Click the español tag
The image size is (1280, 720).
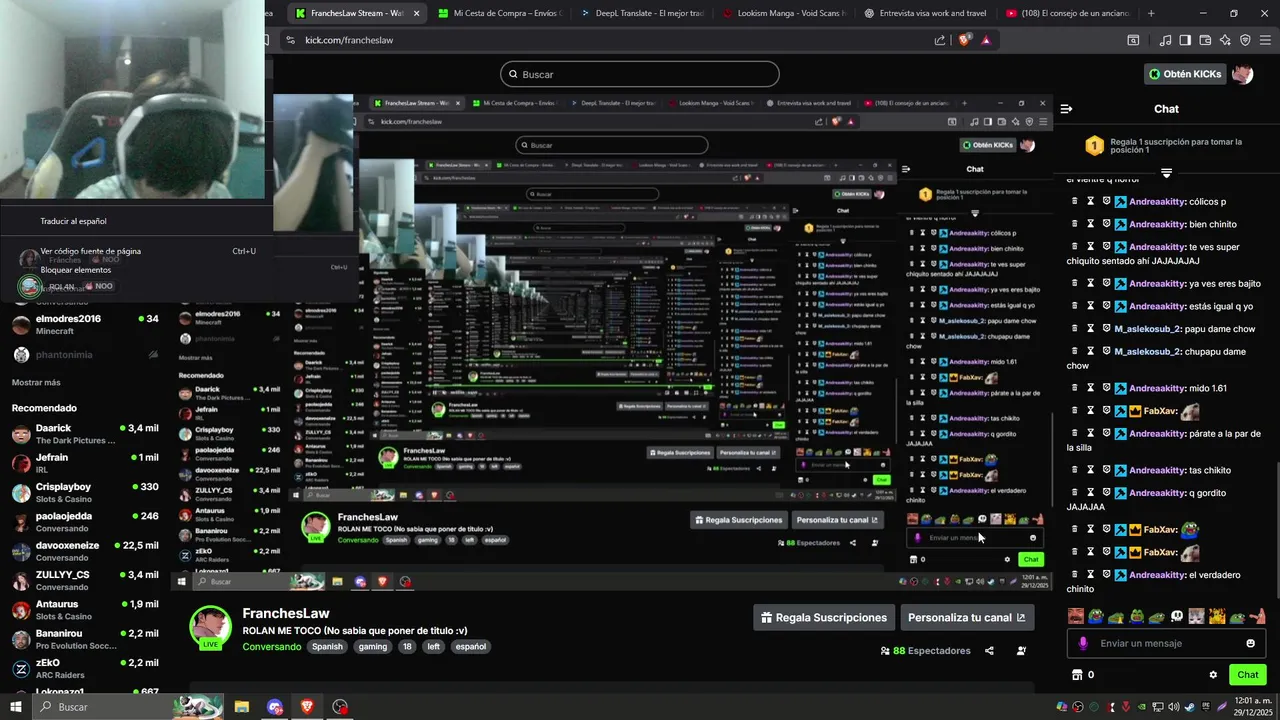(x=471, y=647)
